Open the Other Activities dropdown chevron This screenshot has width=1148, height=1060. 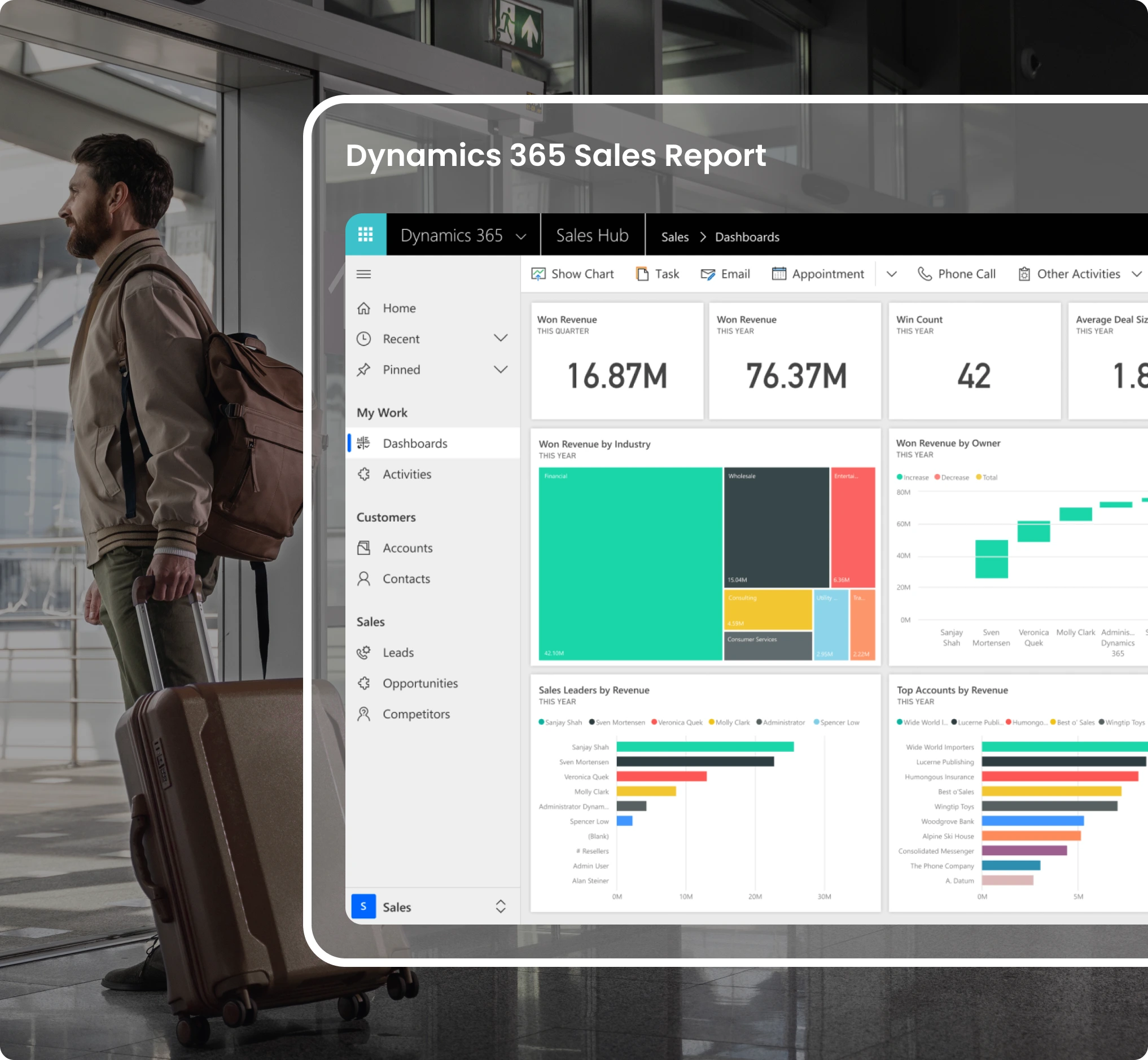coord(1137,274)
